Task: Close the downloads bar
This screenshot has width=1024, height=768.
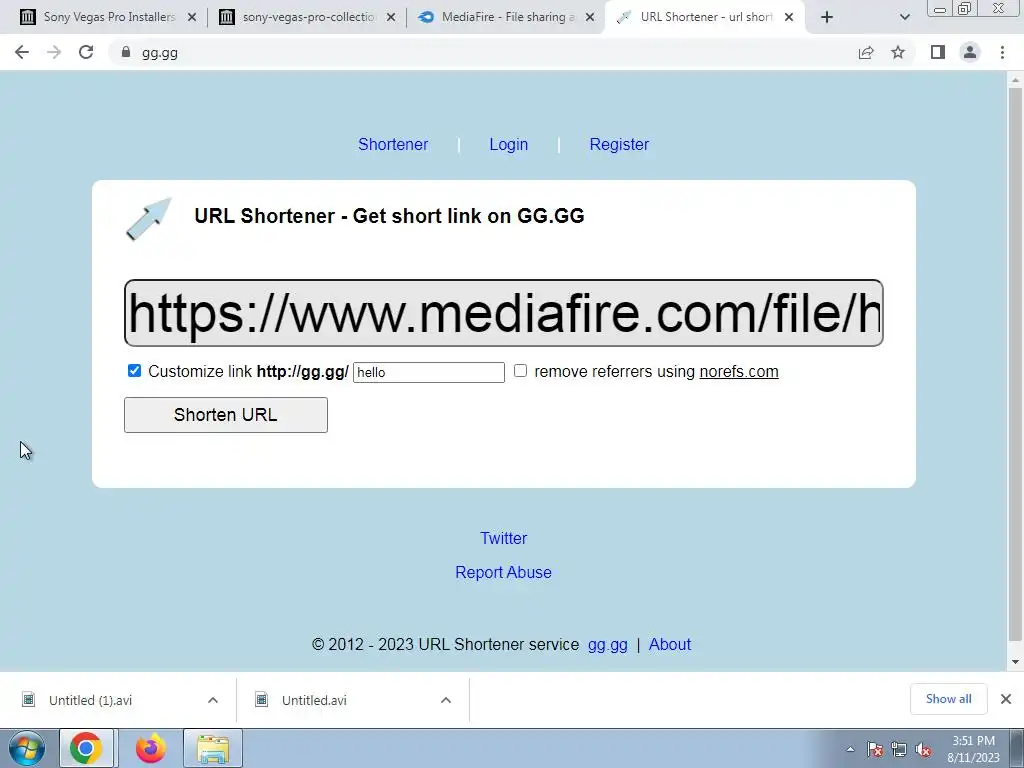Action: click(1006, 699)
